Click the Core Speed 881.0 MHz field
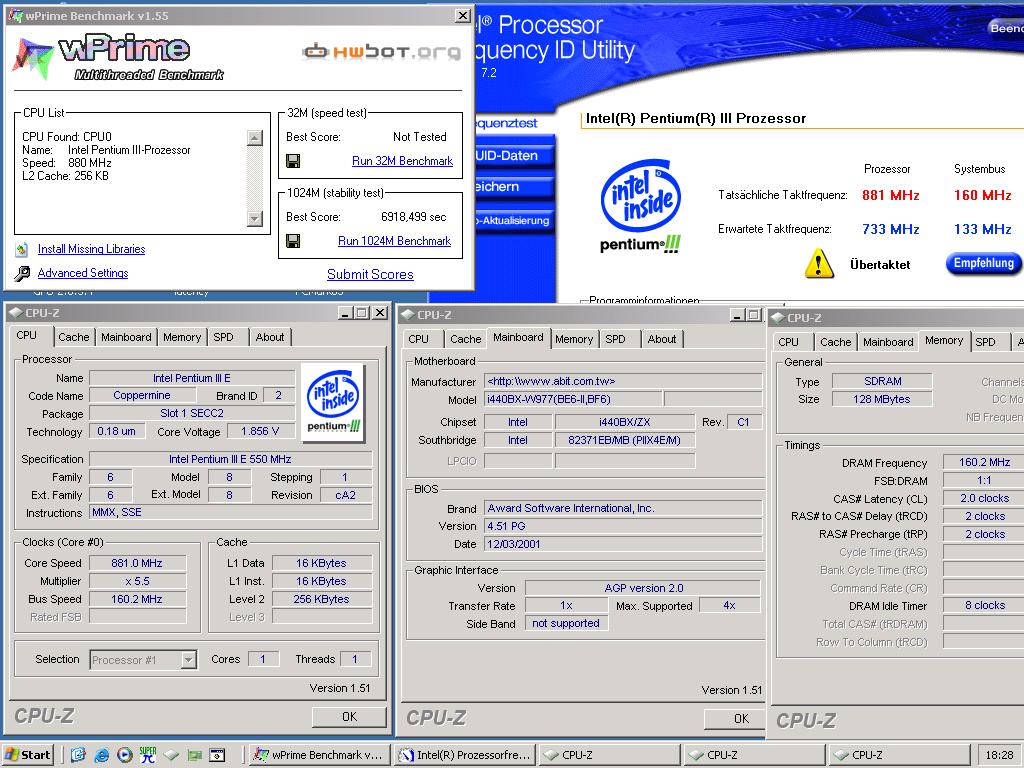This screenshot has height=768, width=1024. point(137,563)
